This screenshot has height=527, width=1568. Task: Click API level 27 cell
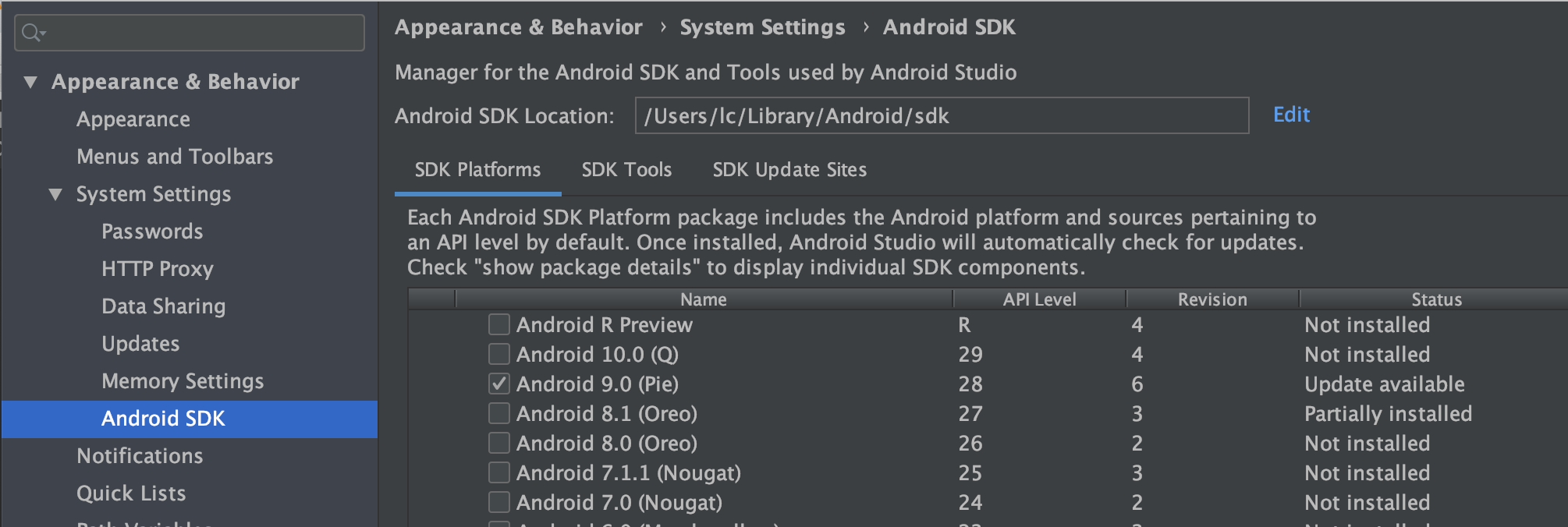pyautogui.click(x=970, y=414)
